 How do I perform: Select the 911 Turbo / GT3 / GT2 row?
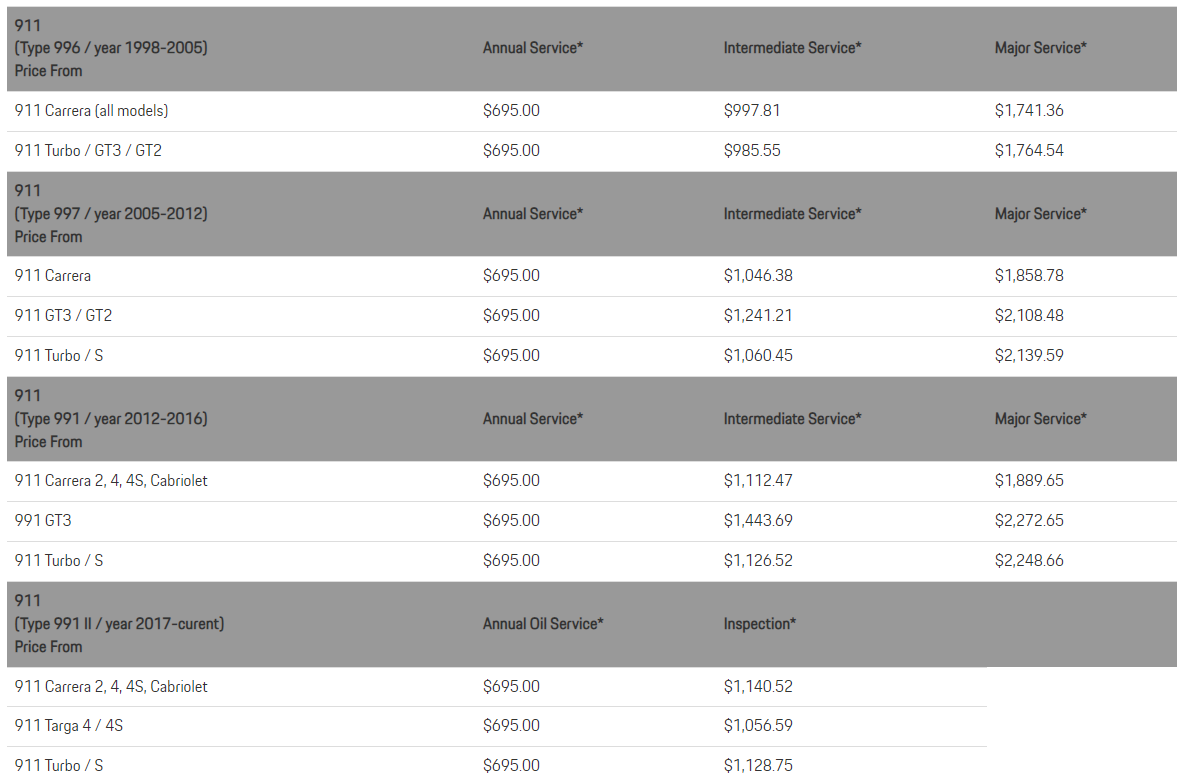(88, 150)
